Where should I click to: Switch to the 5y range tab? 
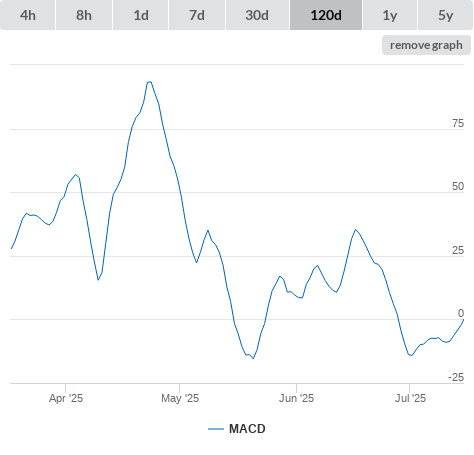(x=445, y=15)
